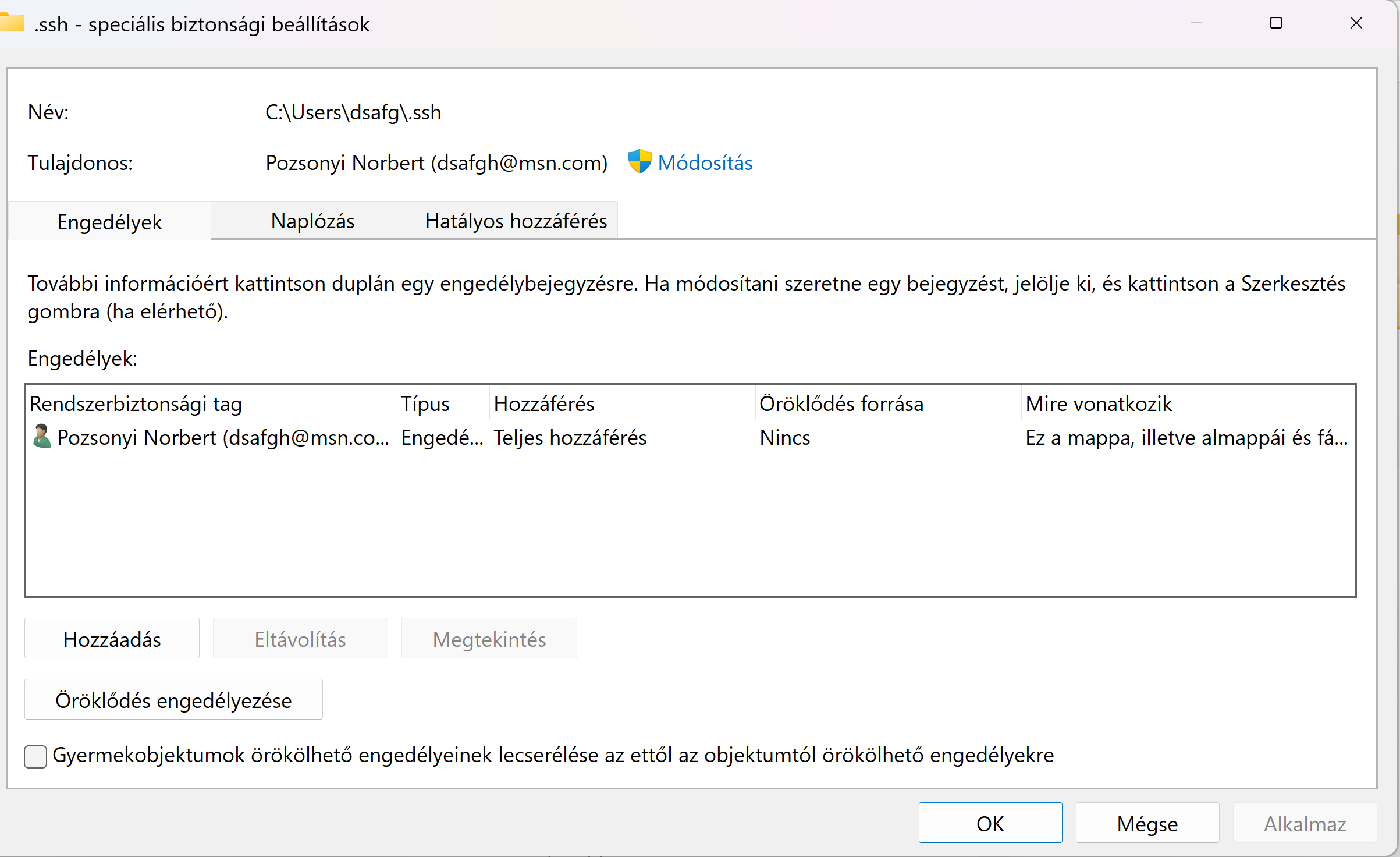Viewport: 1400px width, 857px height.
Task: Click the folder icon in the title bar
Action: tap(12, 22)
